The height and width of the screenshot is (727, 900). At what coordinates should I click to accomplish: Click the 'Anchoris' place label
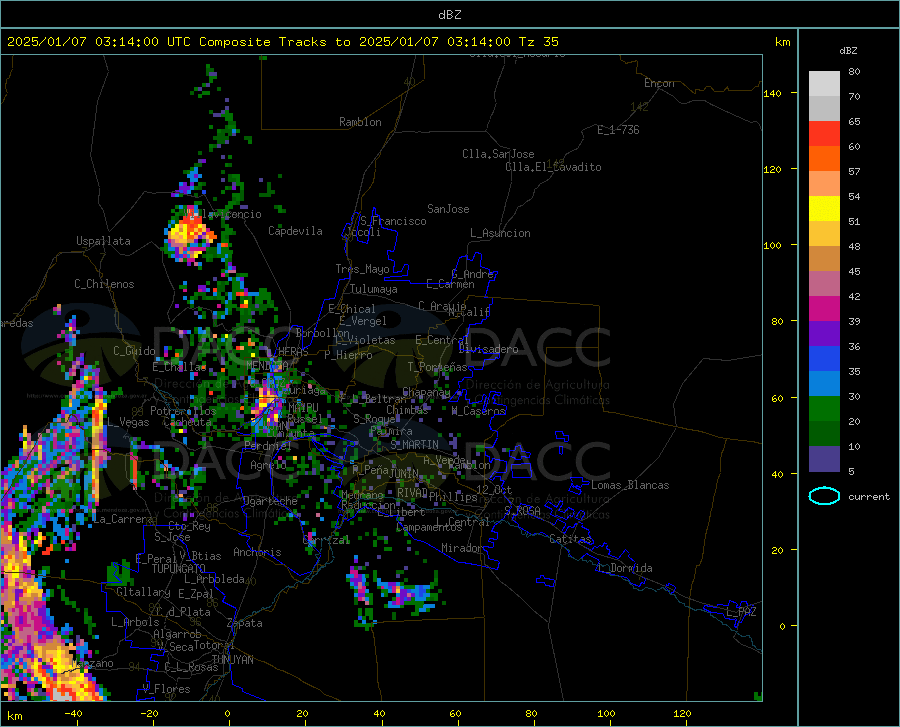(x=257, y=552)
